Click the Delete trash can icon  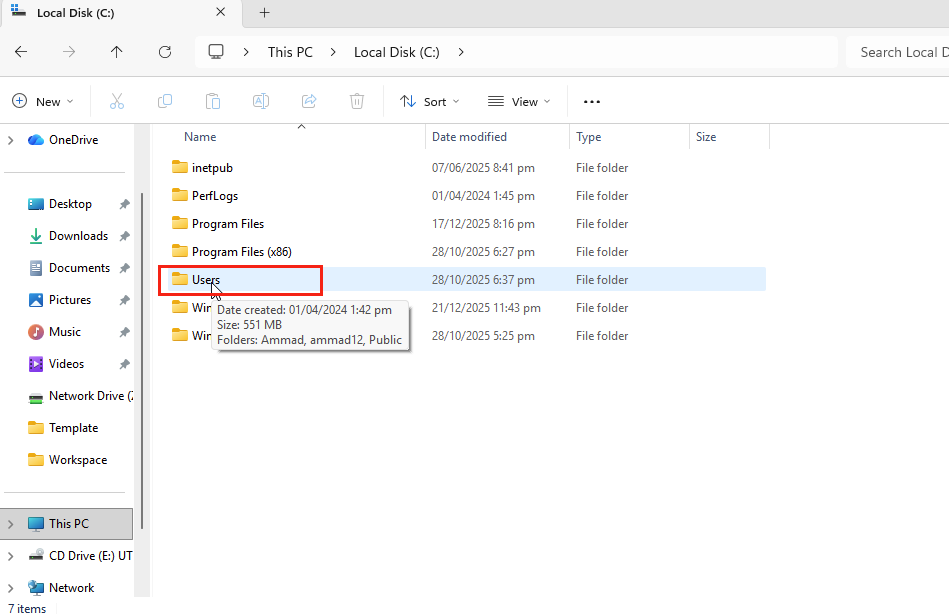point(357,101)
